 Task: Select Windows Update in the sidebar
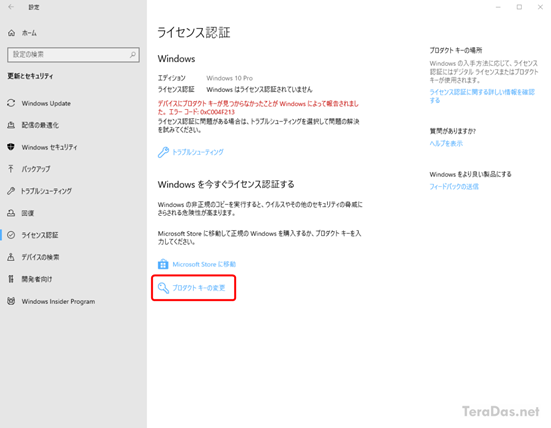[46, 103]
